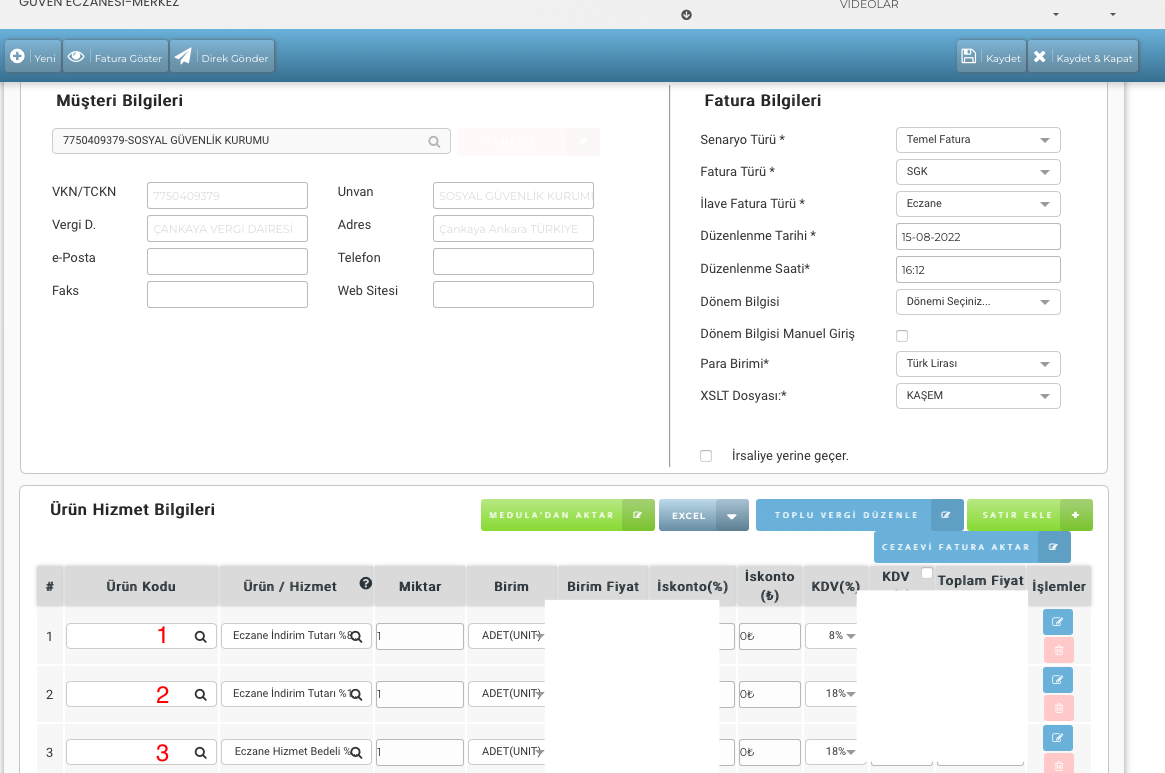The width and height of the screenshot is (1165, 773).
Task: Click the help question mark beside Ürün / Hizmet
Action: 366,584
